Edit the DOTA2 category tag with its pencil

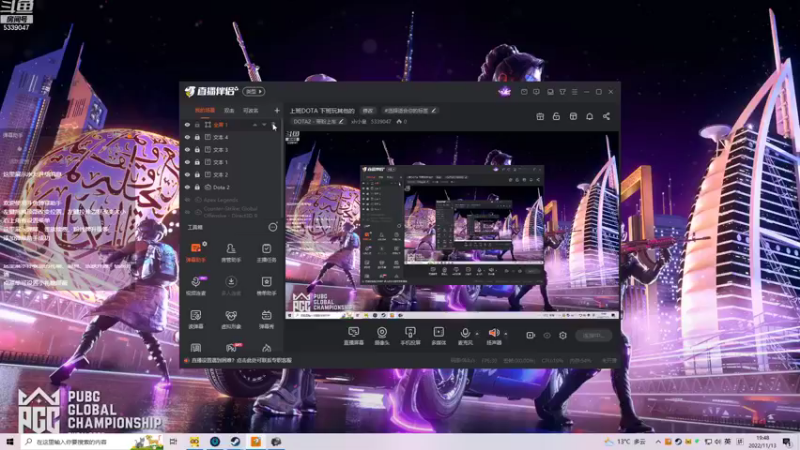point(341,122)
